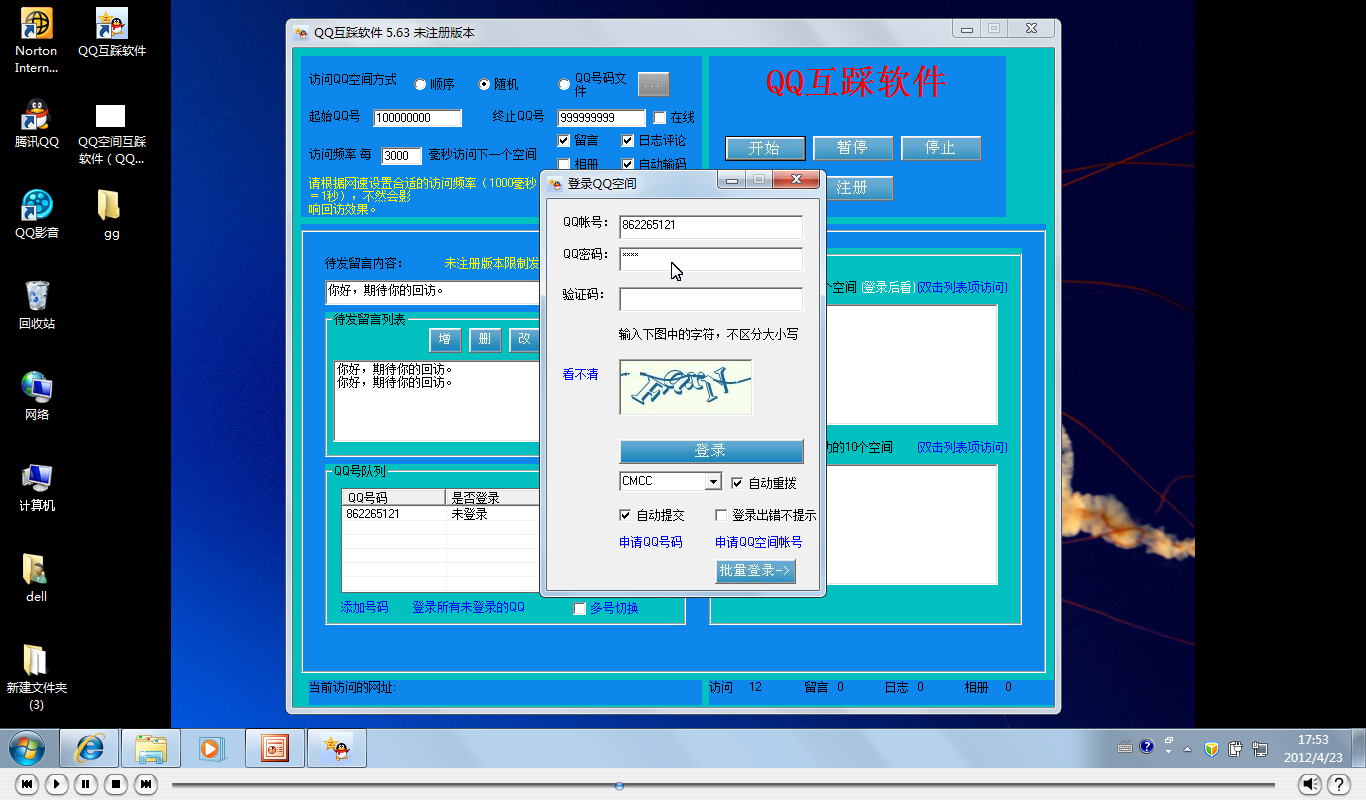Image resolution: width=1366 pixels, height=800 pixels.
Task: Pause playback in the player bar
Action: 86,784
